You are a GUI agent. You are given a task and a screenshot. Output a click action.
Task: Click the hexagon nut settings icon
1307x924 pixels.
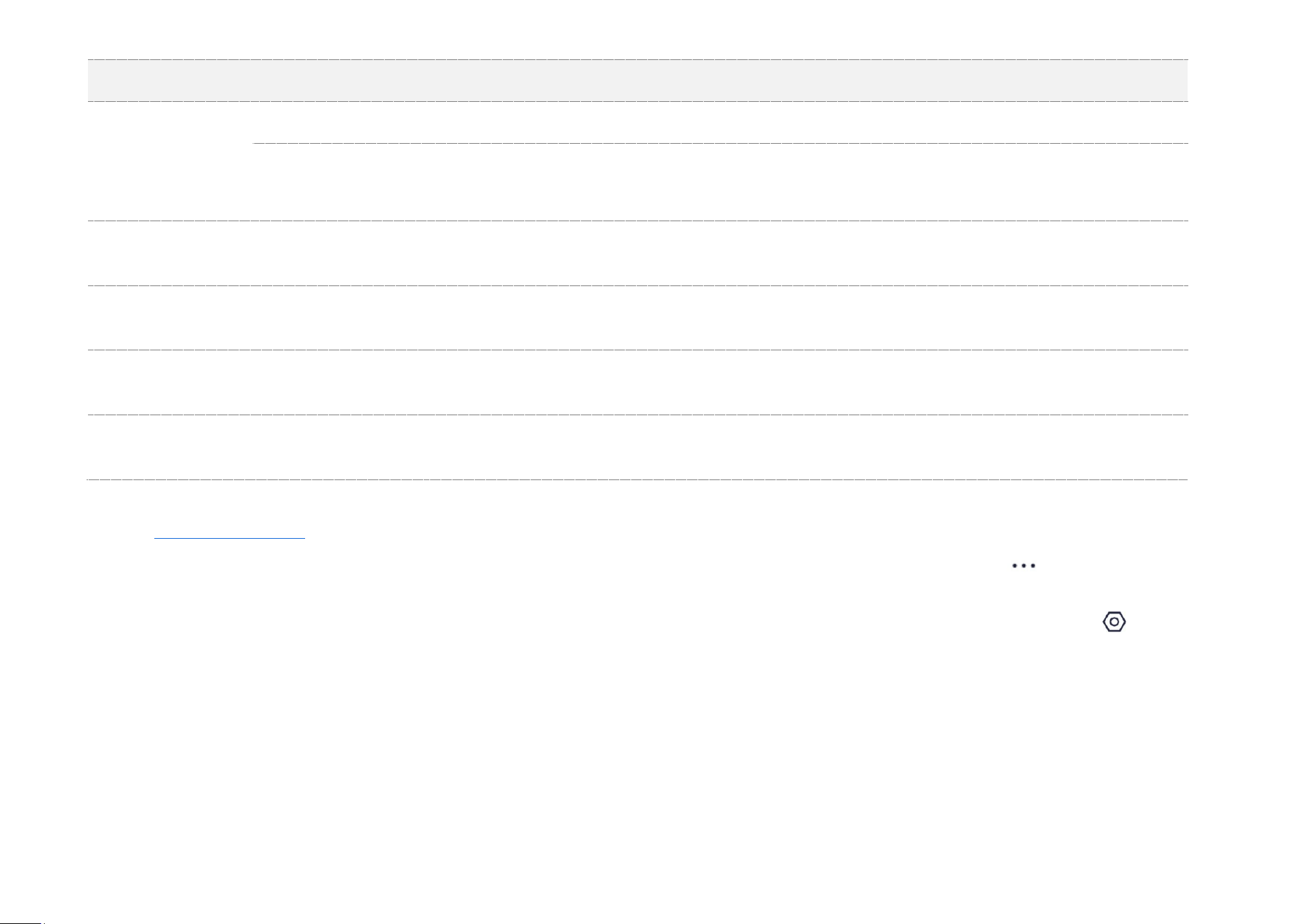1114,621
